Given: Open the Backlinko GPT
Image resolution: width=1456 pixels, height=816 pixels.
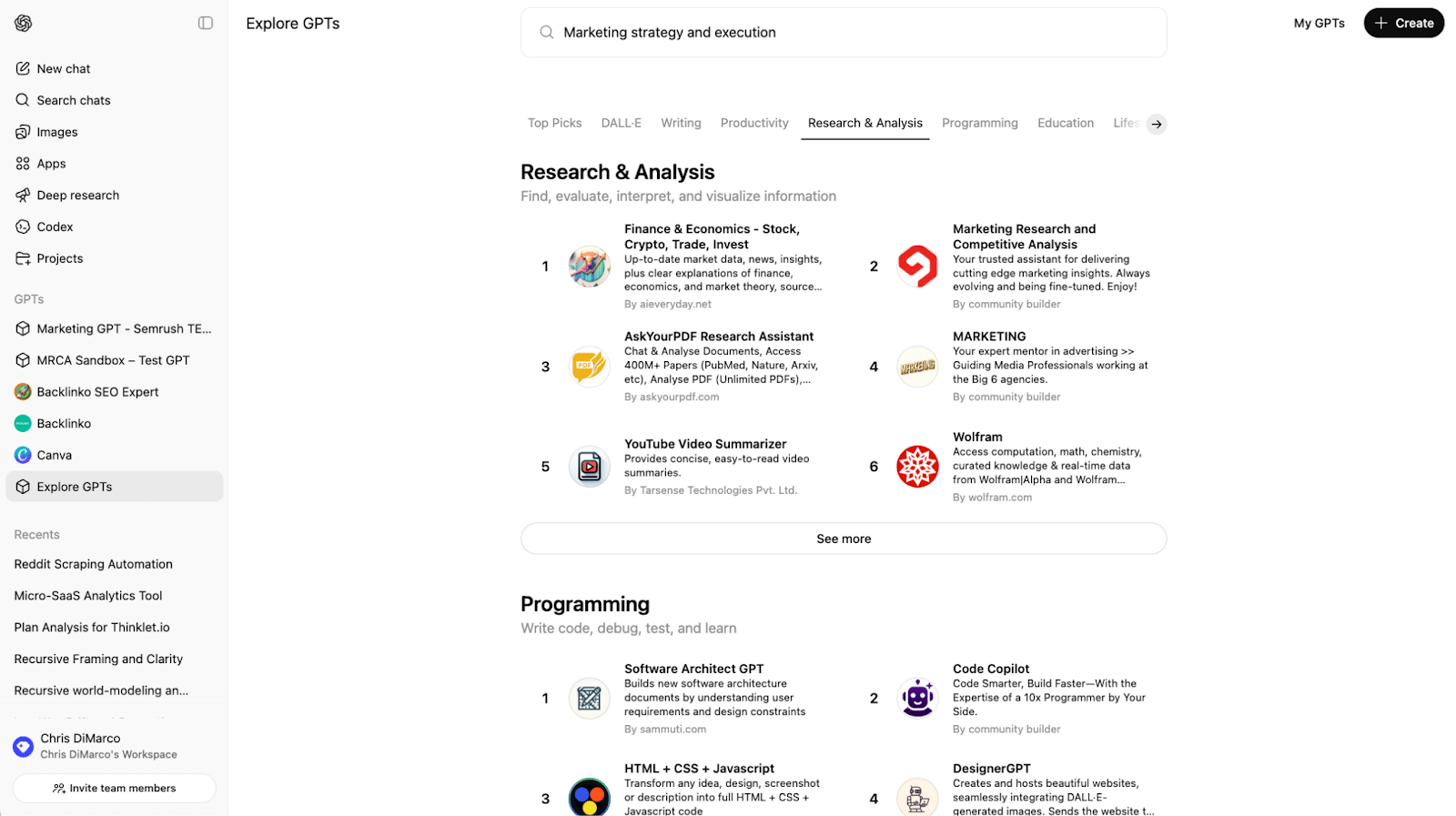Looking at the screenshot, I should click(115, 424).
